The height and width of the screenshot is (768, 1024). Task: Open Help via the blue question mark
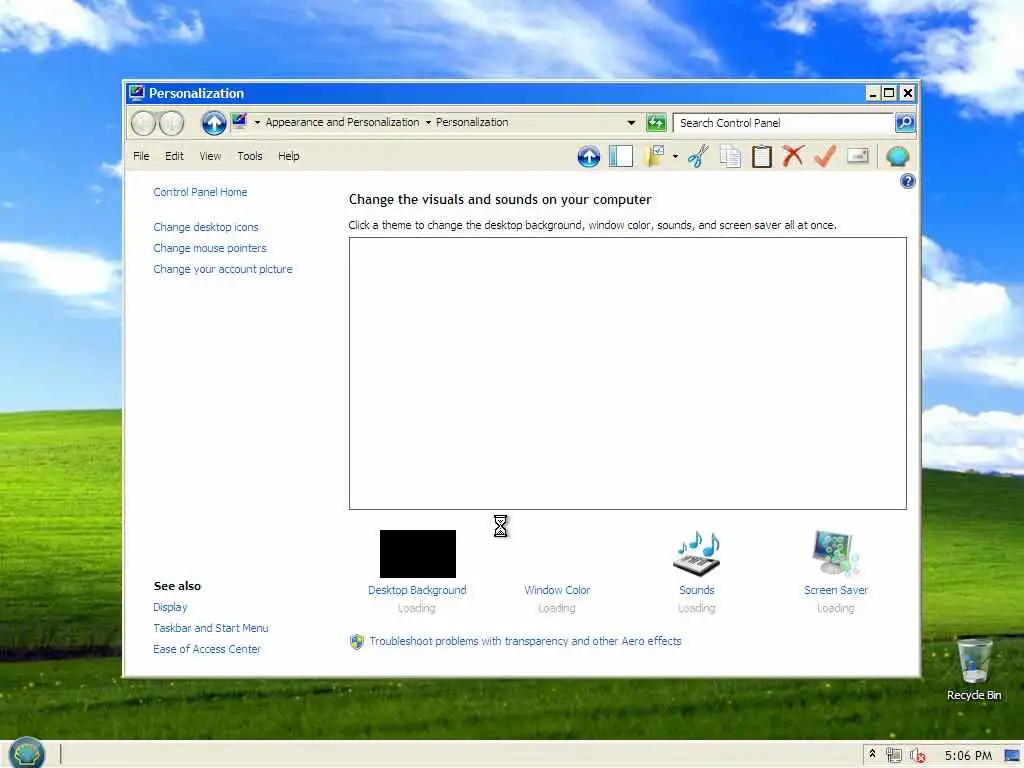[x=908, y=181]
